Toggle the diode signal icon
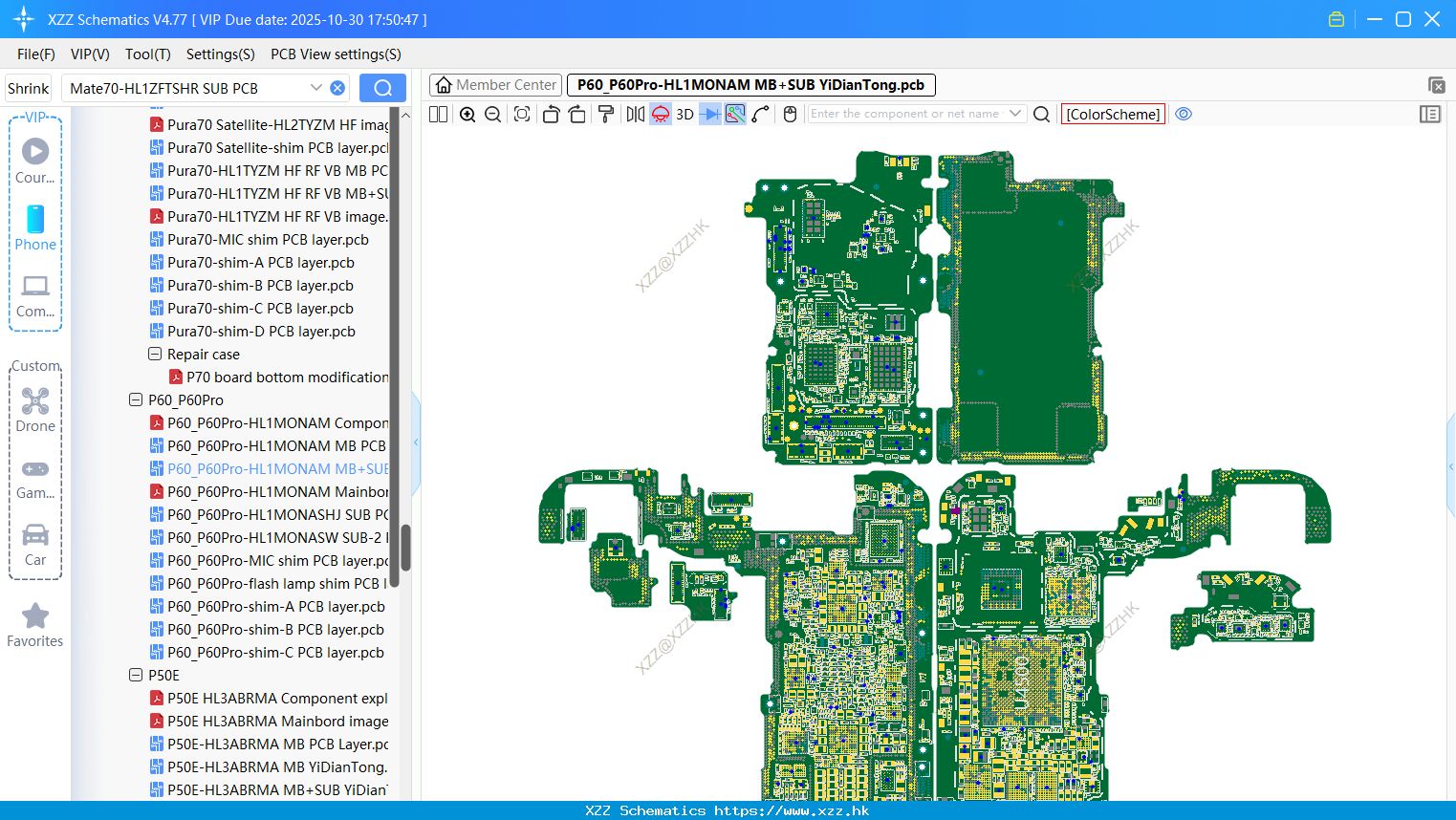1456x820 pixels. point(710,114)
